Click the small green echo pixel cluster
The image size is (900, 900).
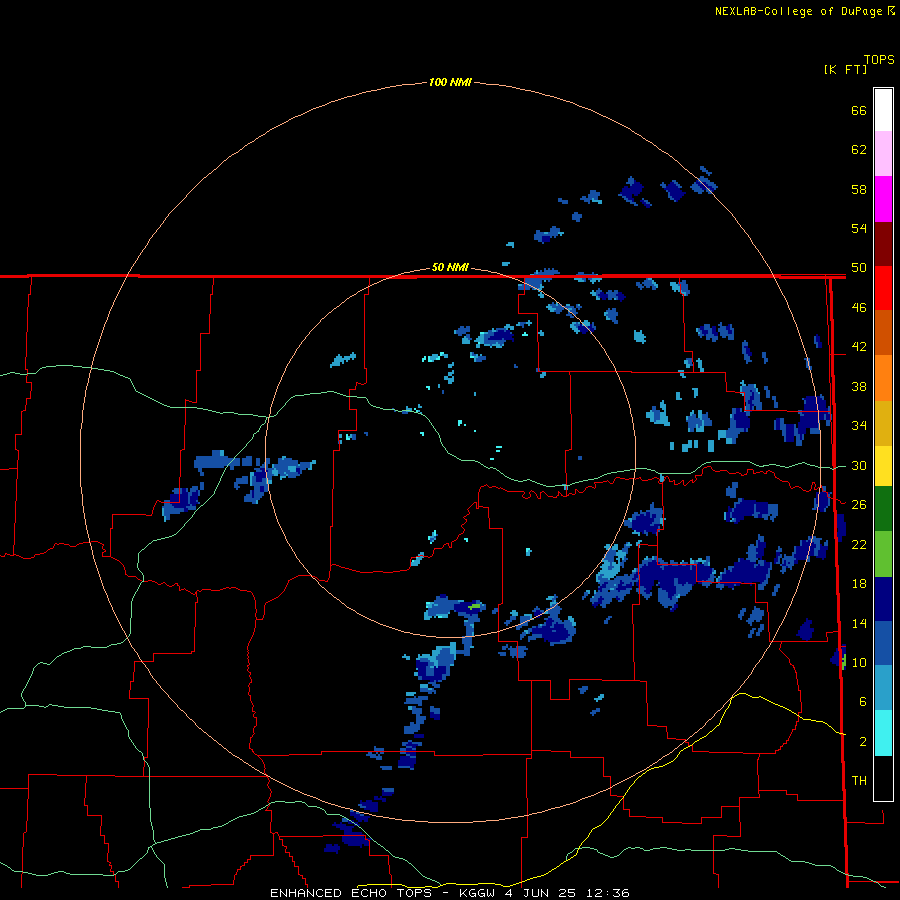[475, 606]
